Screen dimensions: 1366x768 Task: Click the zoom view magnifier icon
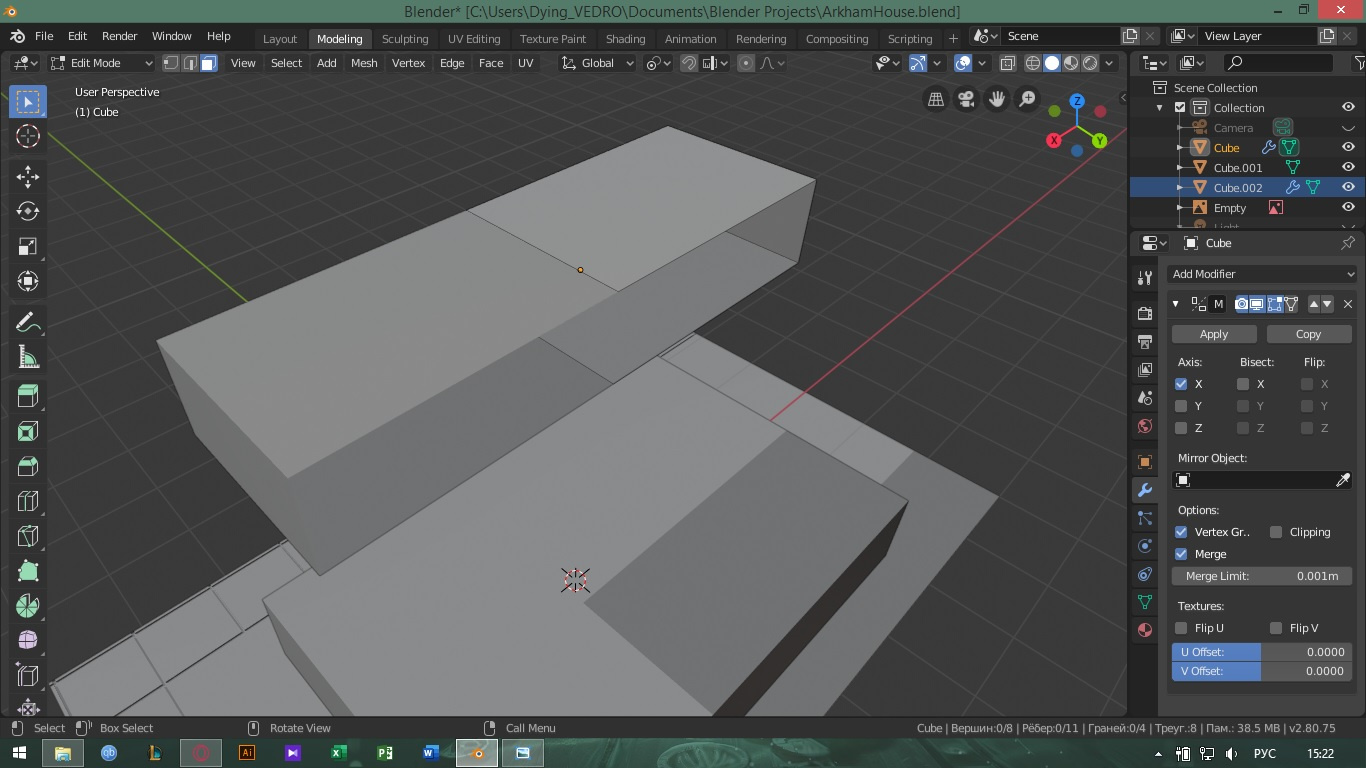point(1027,99)
